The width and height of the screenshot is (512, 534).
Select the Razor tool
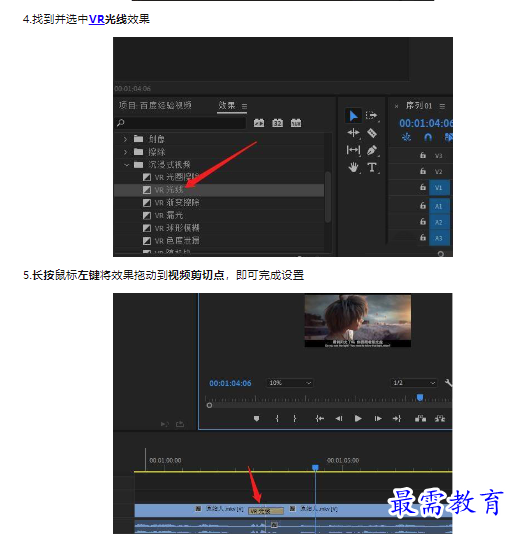[372, 133]
